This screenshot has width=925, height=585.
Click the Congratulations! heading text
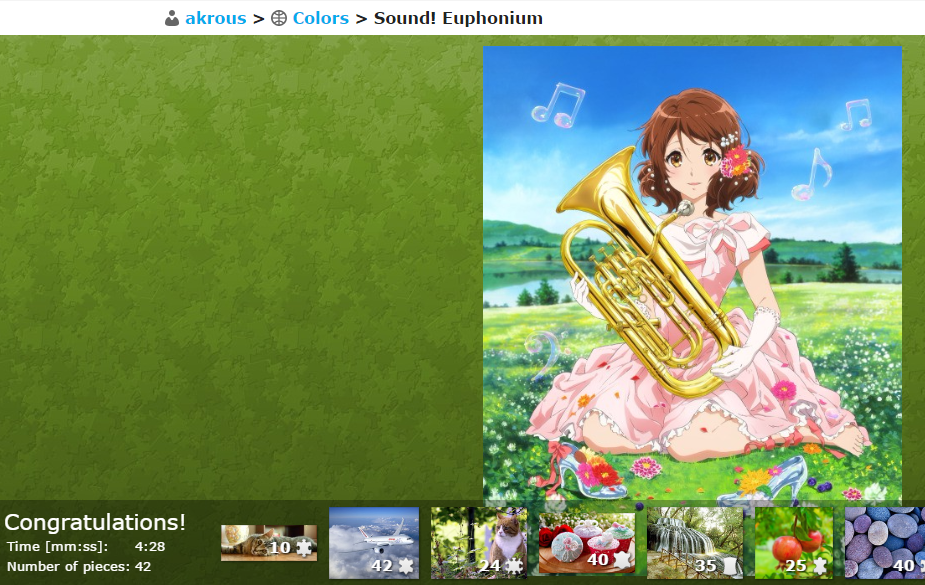tap(95, 522)
